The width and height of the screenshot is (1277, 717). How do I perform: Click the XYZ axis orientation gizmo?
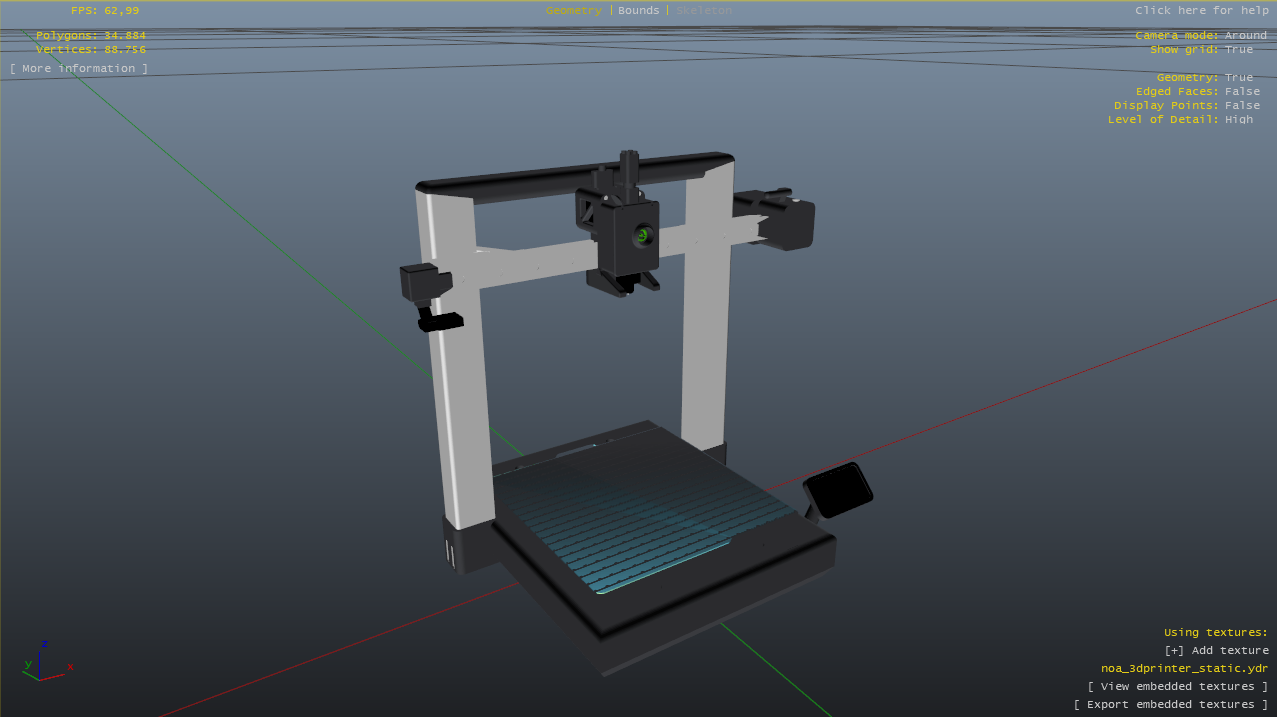pos(47,660)
